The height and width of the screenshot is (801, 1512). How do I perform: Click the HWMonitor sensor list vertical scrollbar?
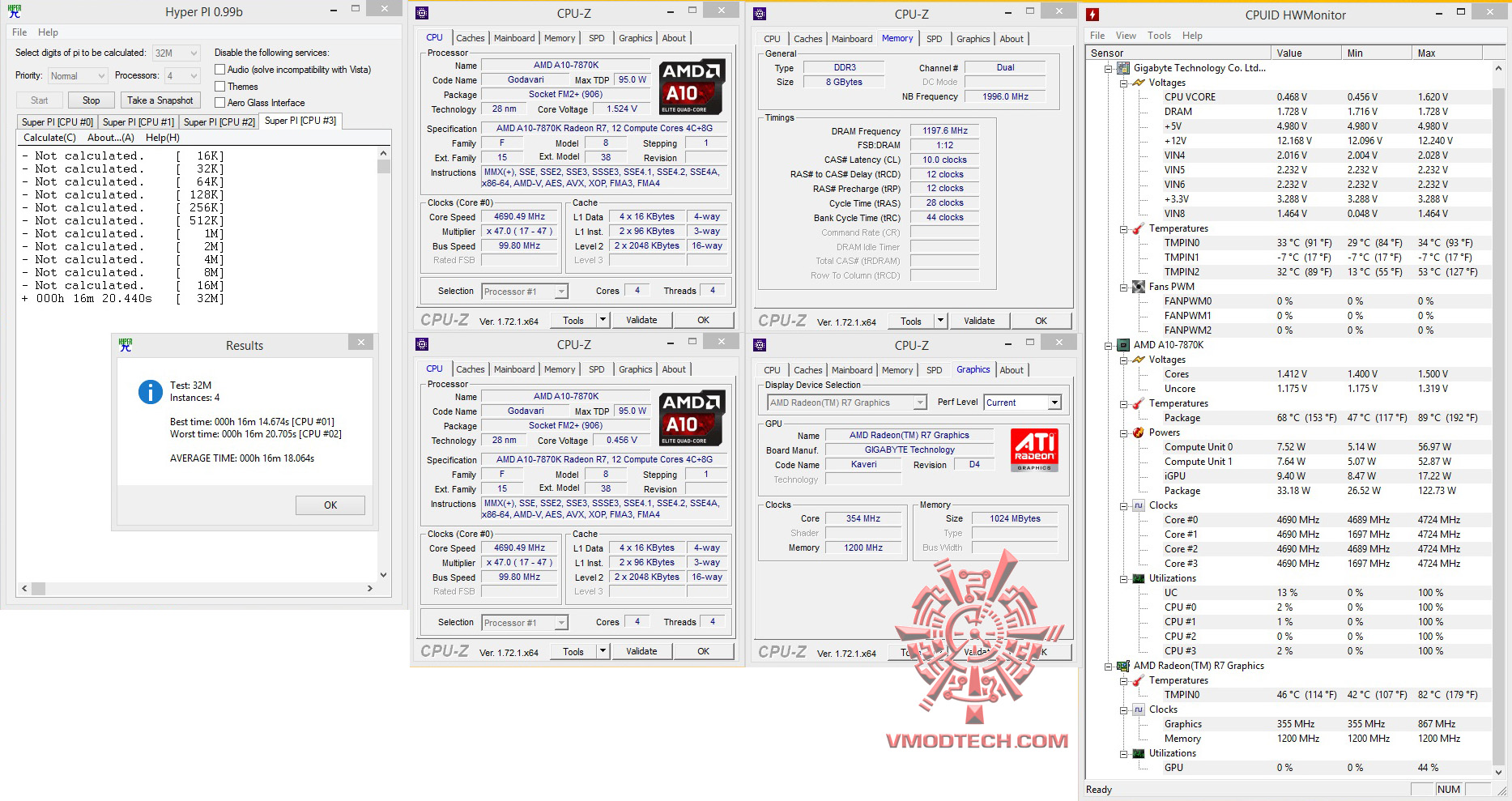1498,420
